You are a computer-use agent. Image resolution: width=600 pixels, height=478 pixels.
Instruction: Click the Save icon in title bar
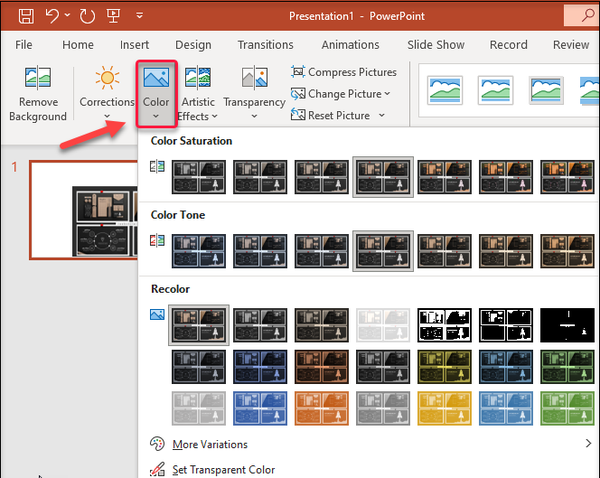pos(26,16)
